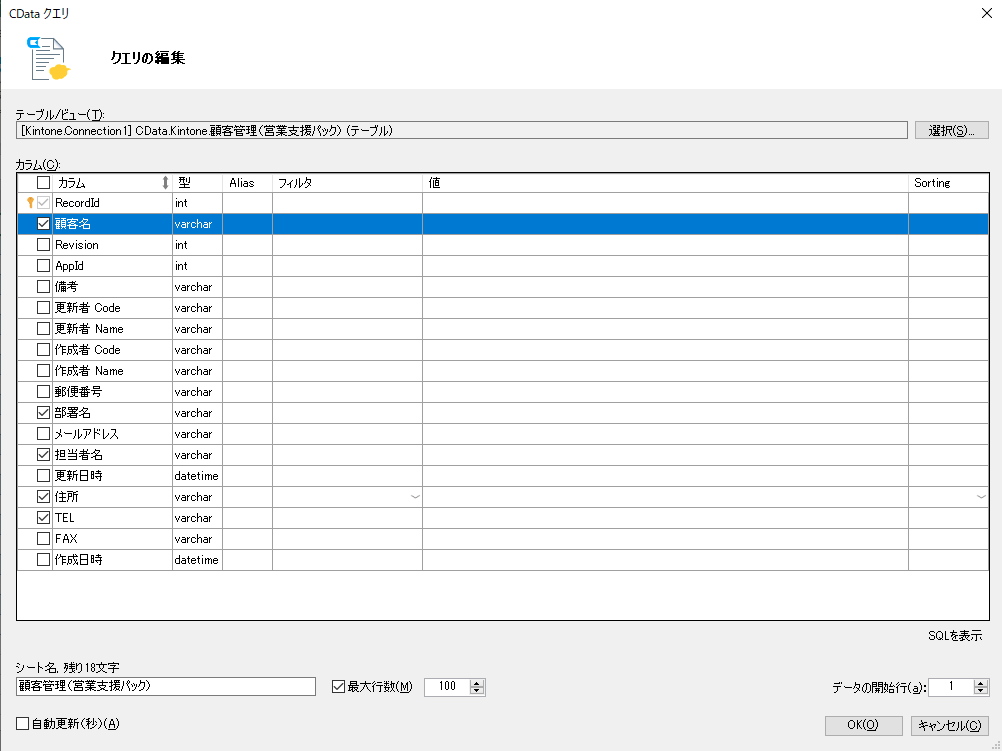Click the テーブル/ビュー connection text field

point(461,130)
